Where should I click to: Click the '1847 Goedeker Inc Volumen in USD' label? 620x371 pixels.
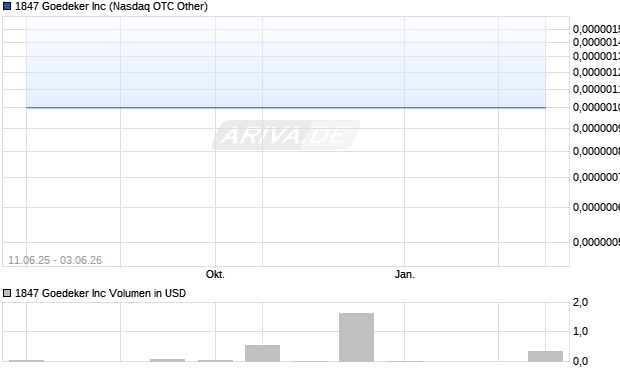(x=100, y=293)
